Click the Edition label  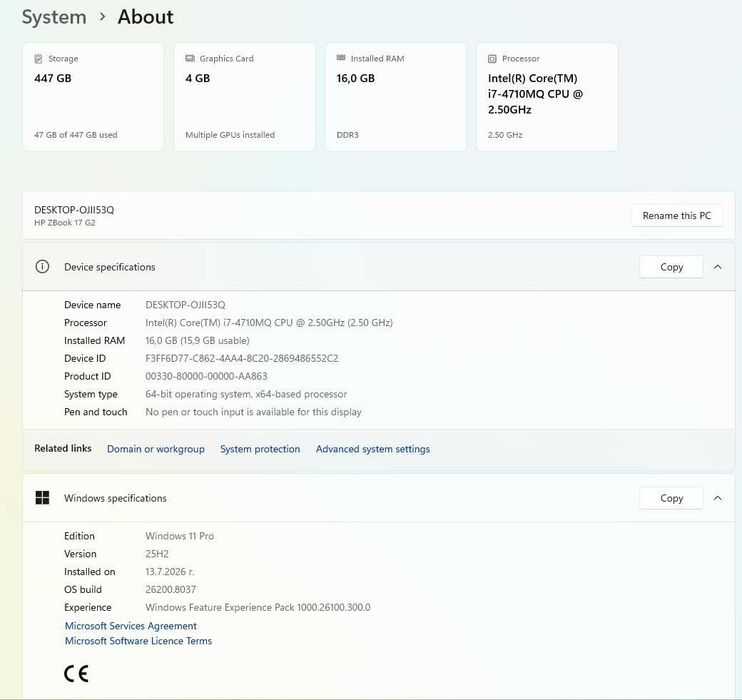click(79, 536)
